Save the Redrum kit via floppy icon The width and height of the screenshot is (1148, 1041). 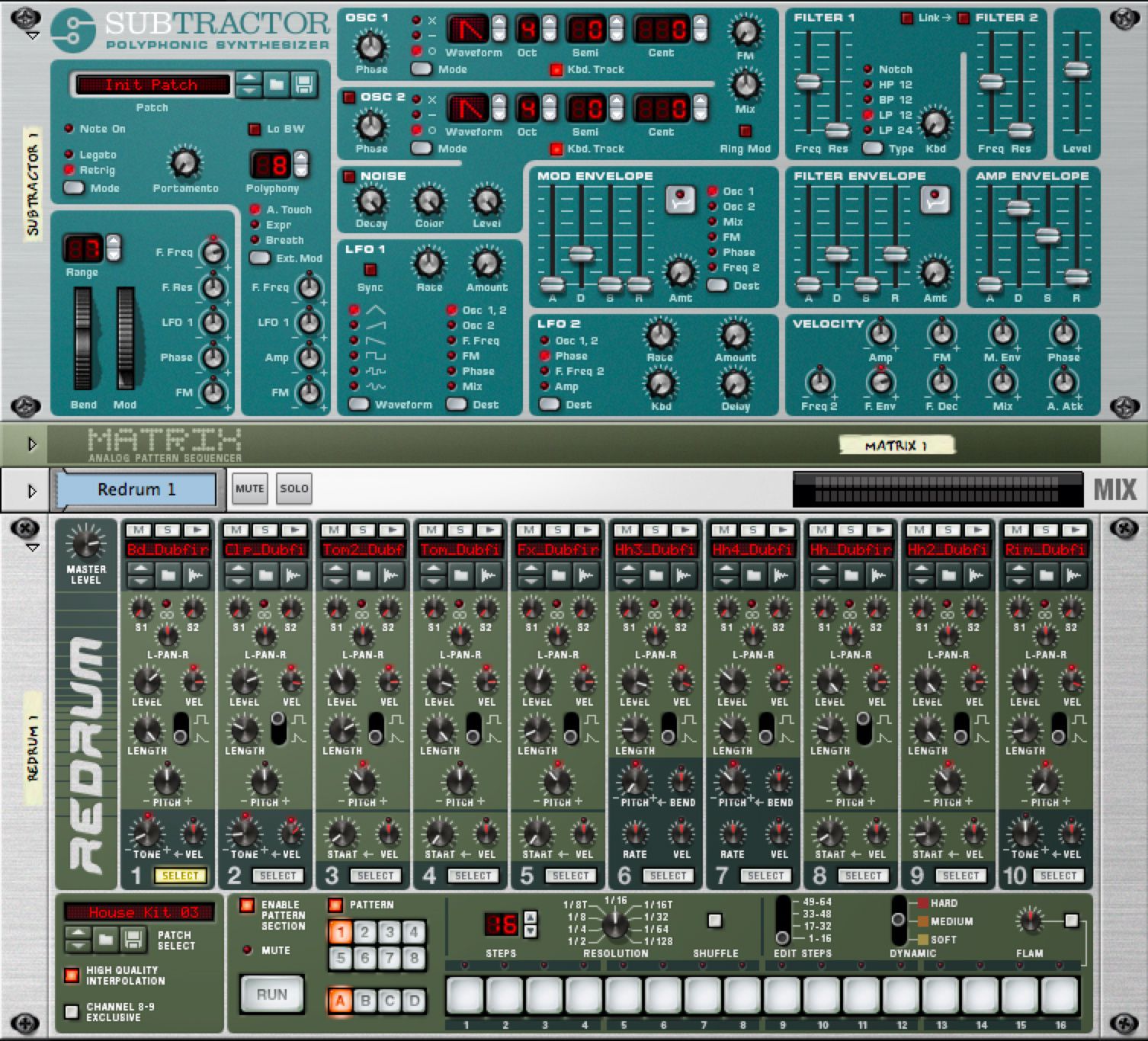[x=133, y=939]
